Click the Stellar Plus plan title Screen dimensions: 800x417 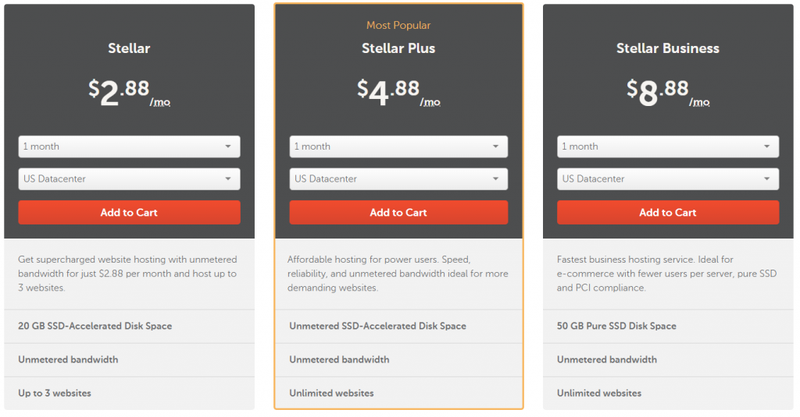pyautogui.click(x=398, y=48)
